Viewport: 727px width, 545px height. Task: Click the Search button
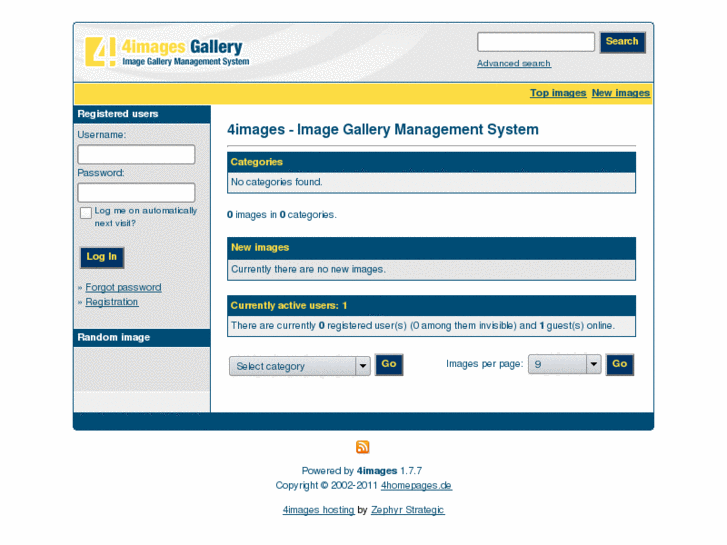[622, 42]
